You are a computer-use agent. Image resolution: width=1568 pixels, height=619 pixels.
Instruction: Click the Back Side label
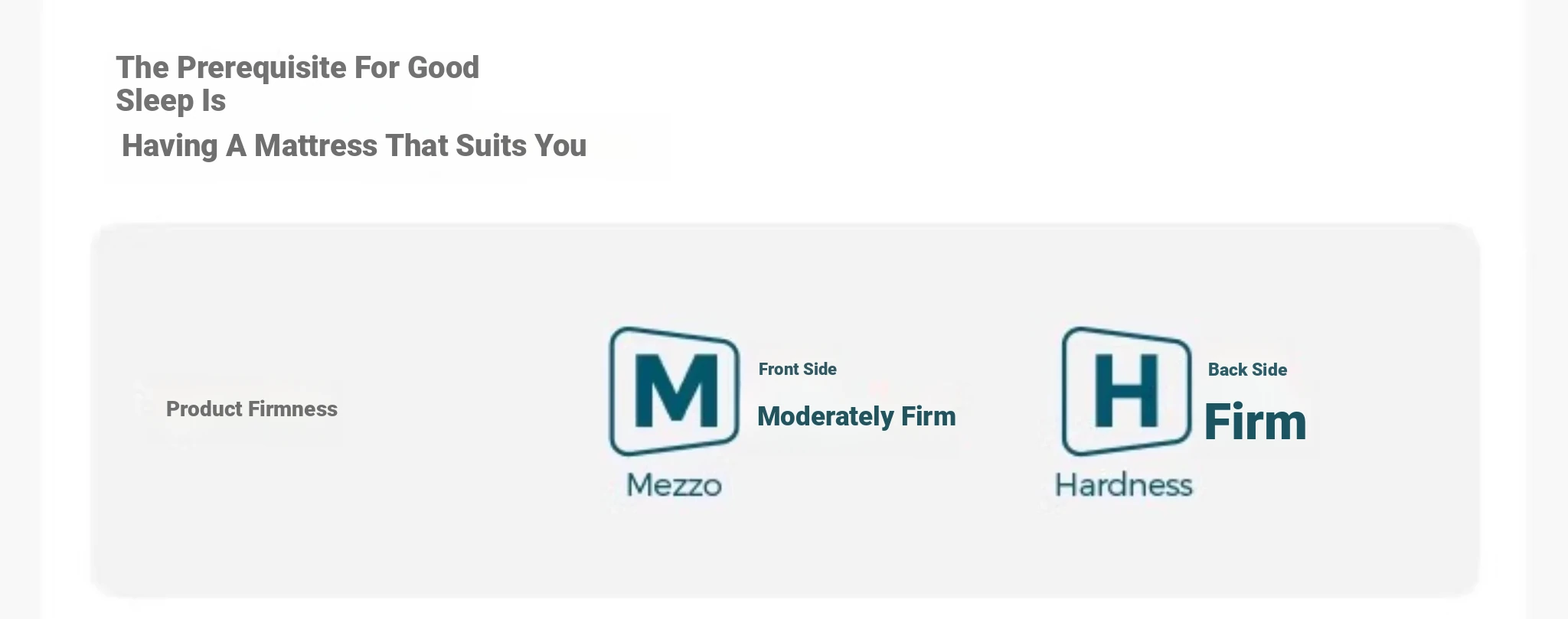coord(1247,370)
